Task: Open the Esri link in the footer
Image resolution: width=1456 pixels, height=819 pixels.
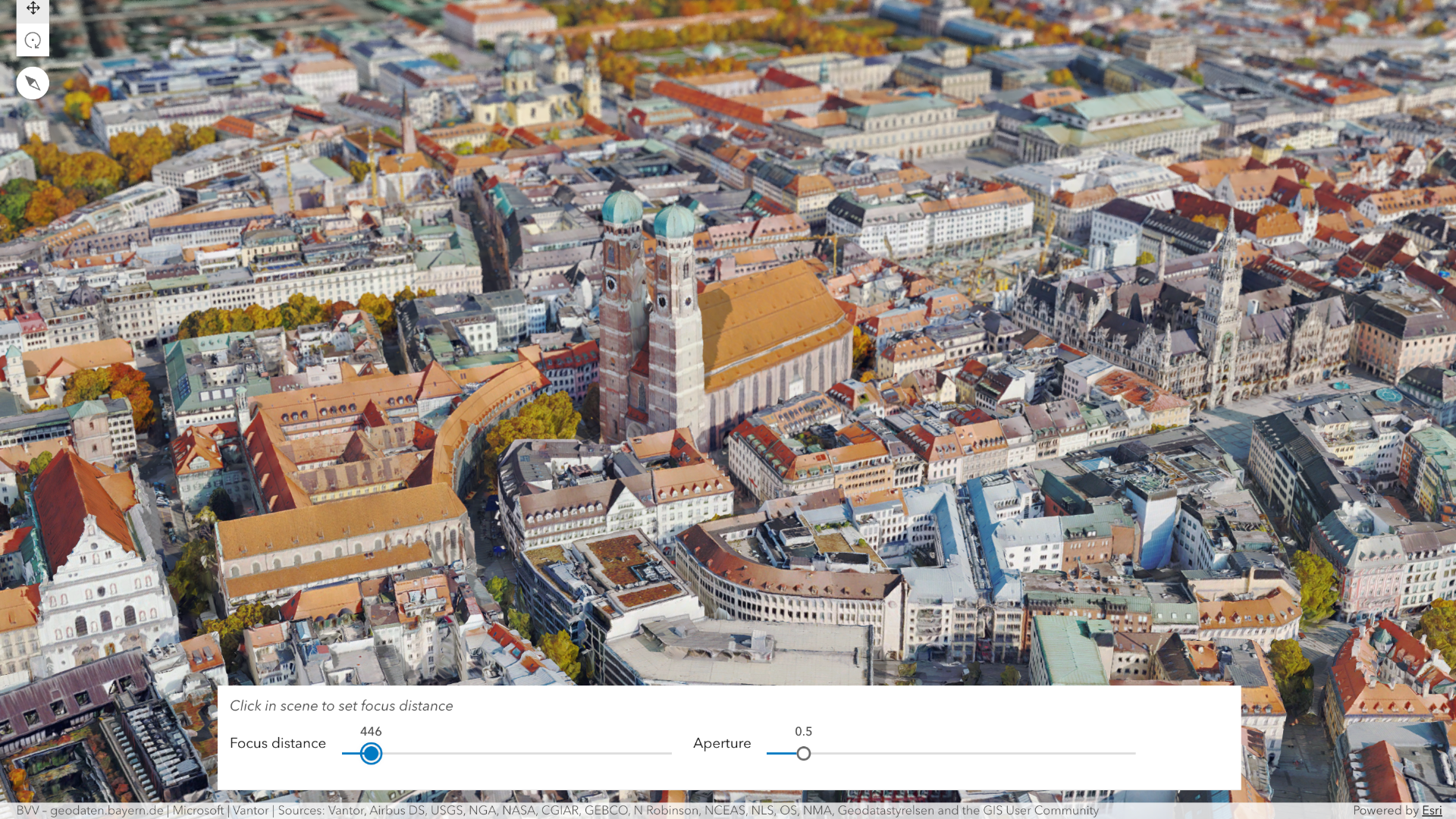Action: (1433, 810)
